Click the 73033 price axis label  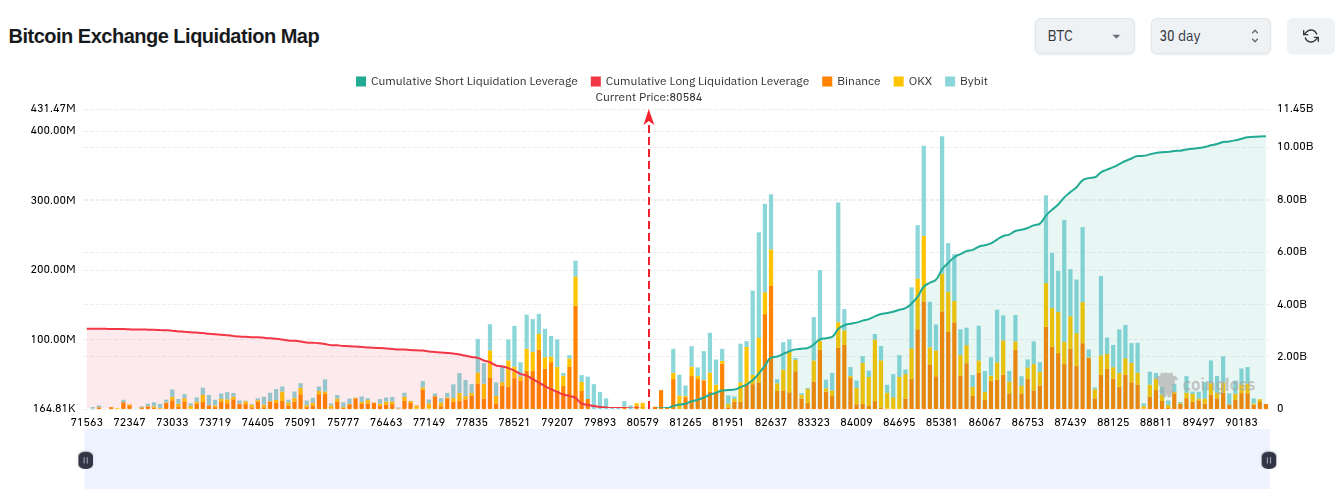pyautogui.click(x=172, y=423)
